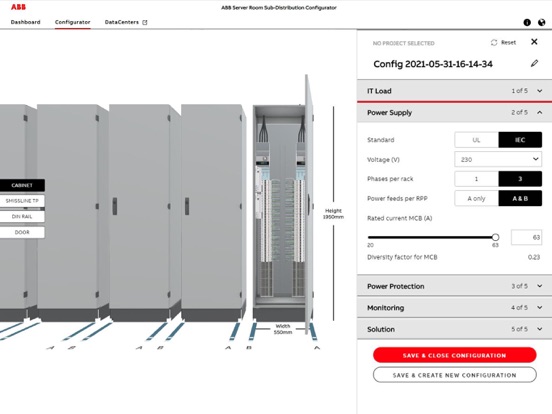Select A & B power feeds

click(x=520, y=199)
